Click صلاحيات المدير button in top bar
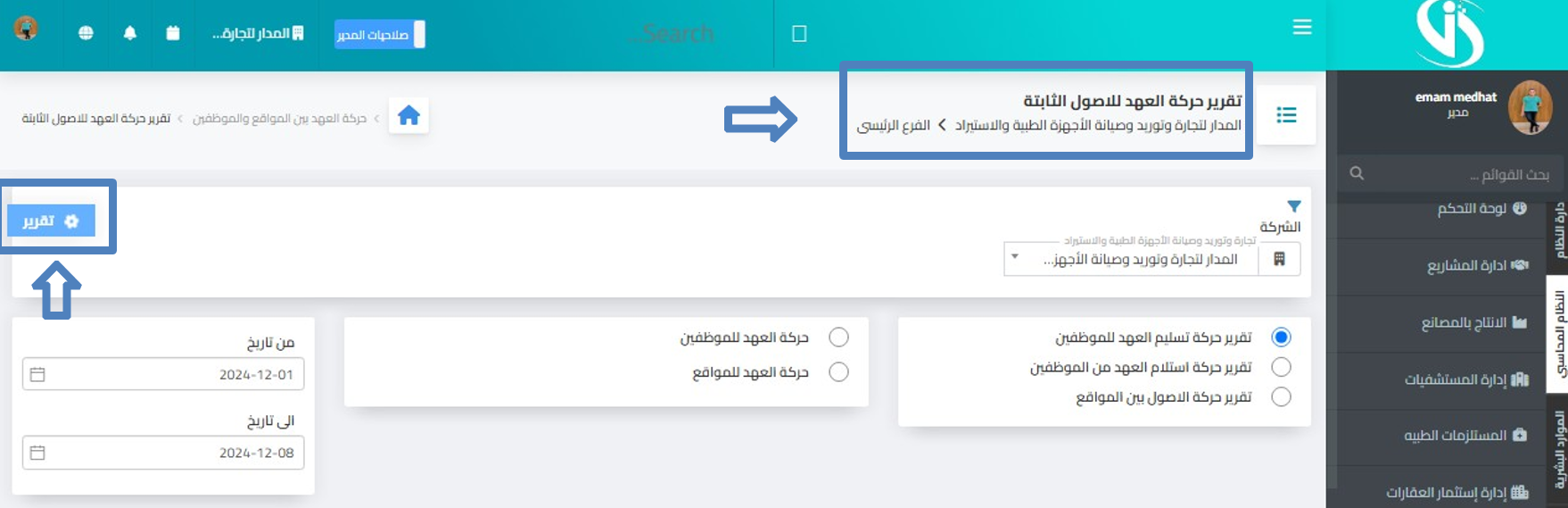1568x508 pixels. click(x=379, y=34)
